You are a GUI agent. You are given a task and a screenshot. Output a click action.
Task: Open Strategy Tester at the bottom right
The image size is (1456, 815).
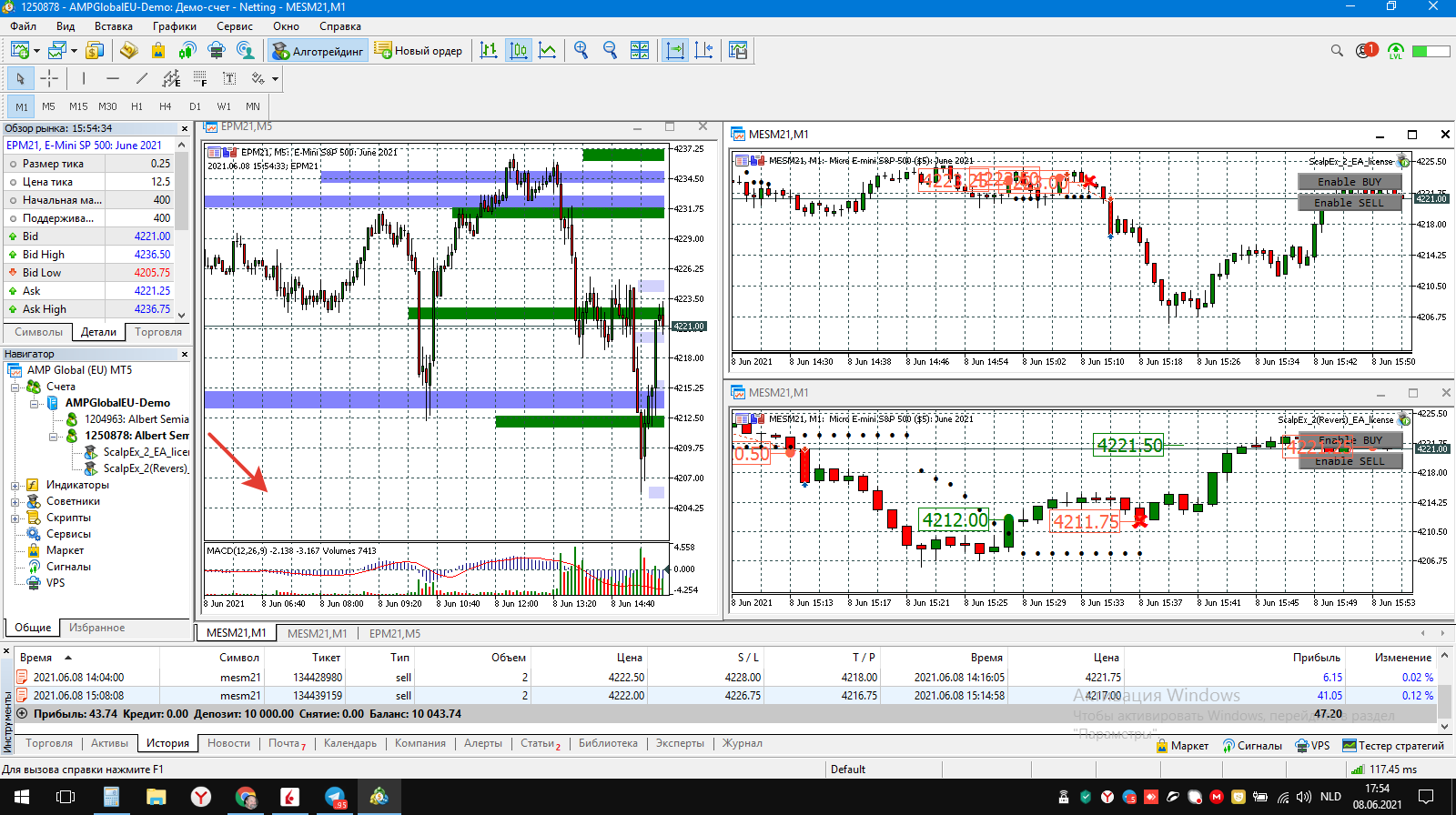pos(1393,746)
